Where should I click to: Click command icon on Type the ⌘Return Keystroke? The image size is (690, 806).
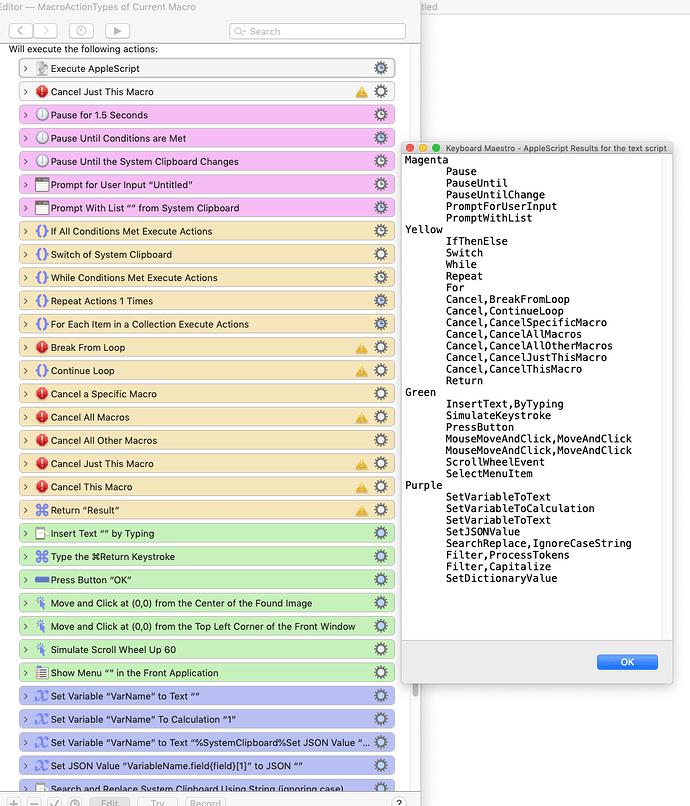click(42, 556)
